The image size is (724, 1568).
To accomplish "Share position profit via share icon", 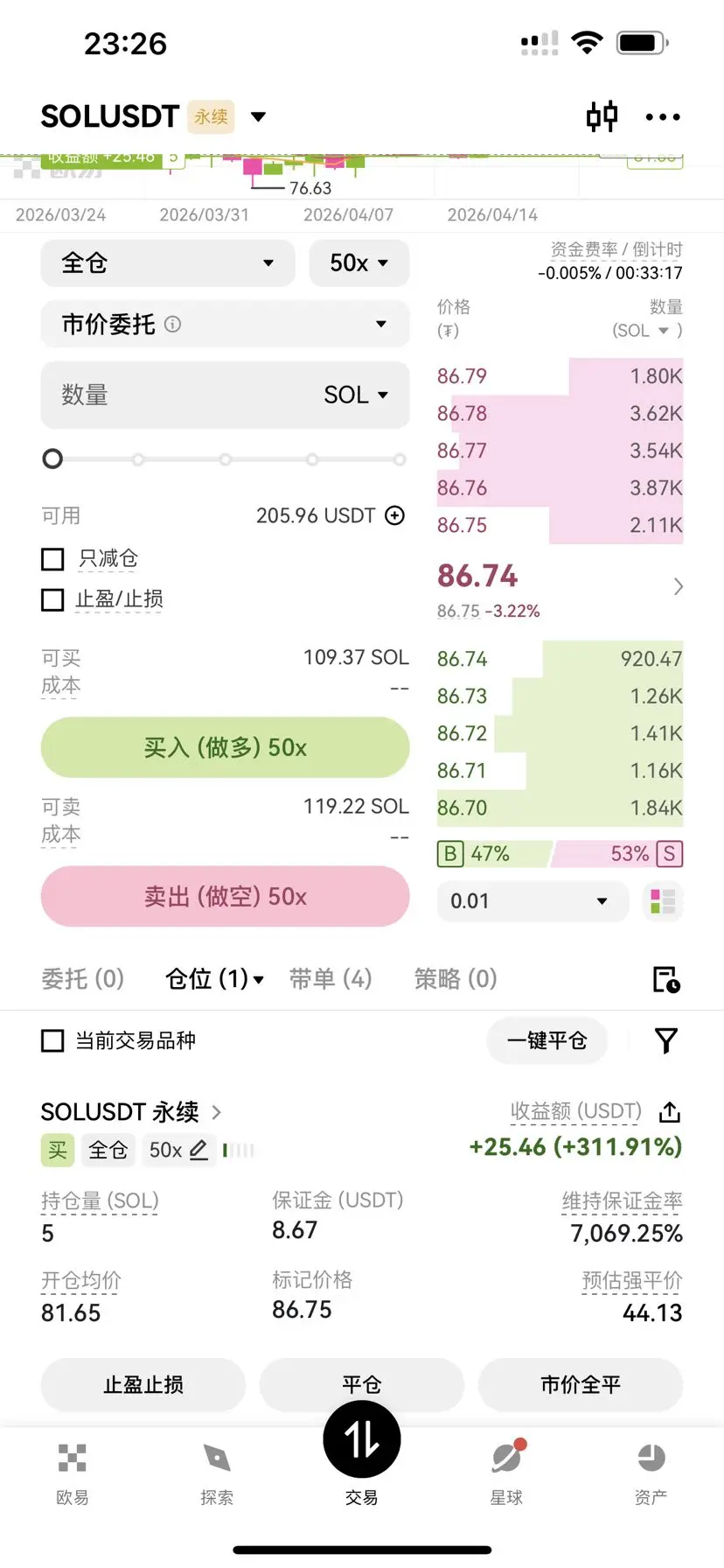I will pos(670,1112).
